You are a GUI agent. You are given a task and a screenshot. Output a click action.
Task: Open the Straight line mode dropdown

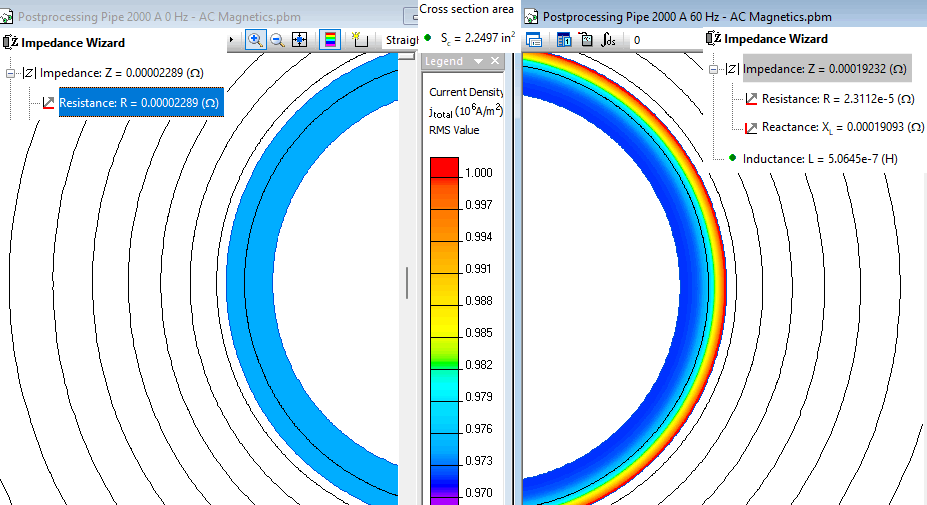(x=401, y=40)
